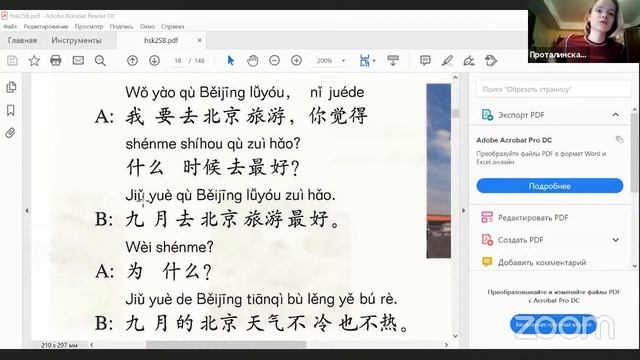Viewport: 640px width, 360px height.
Task: Click the Save file toolbar icon
Action: [x=12, y=61]
